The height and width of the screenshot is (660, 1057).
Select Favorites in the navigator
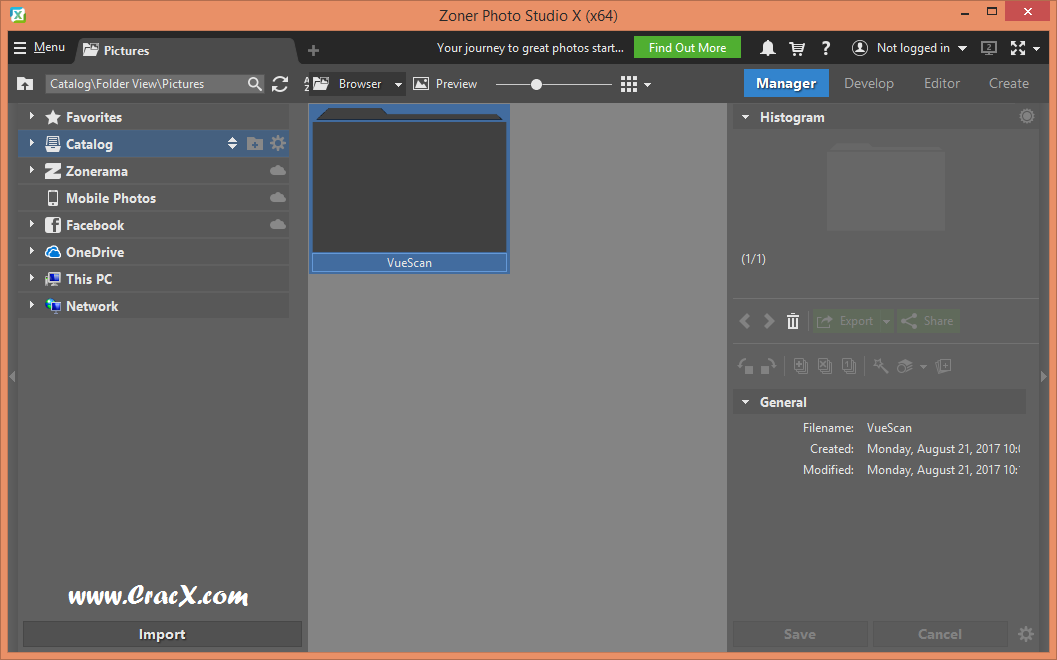94,117
